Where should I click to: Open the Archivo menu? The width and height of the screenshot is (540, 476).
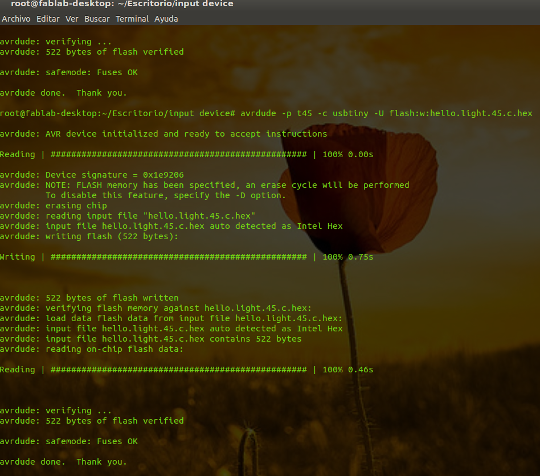[x=16, y=19]
